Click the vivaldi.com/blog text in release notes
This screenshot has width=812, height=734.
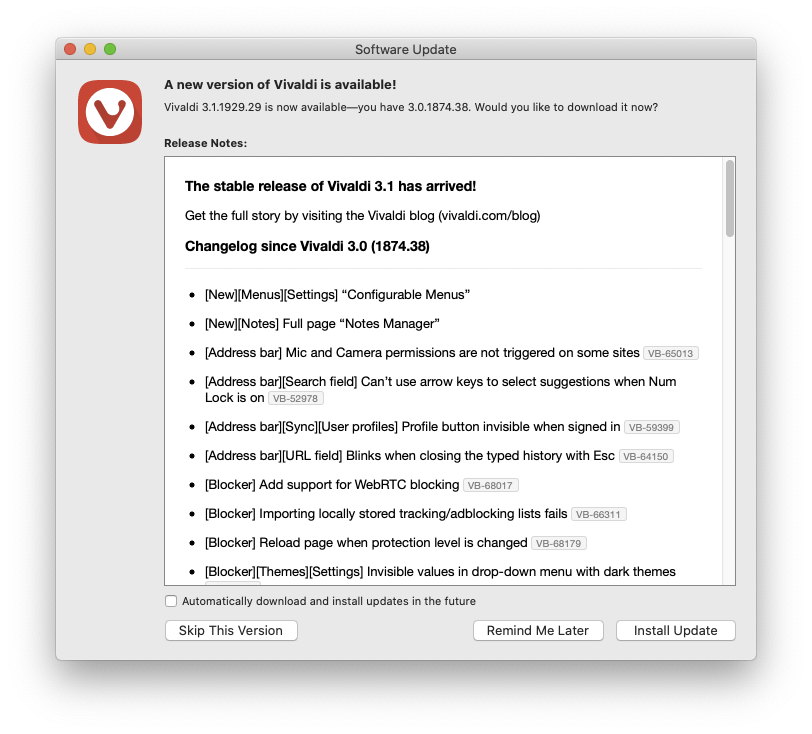489,215
